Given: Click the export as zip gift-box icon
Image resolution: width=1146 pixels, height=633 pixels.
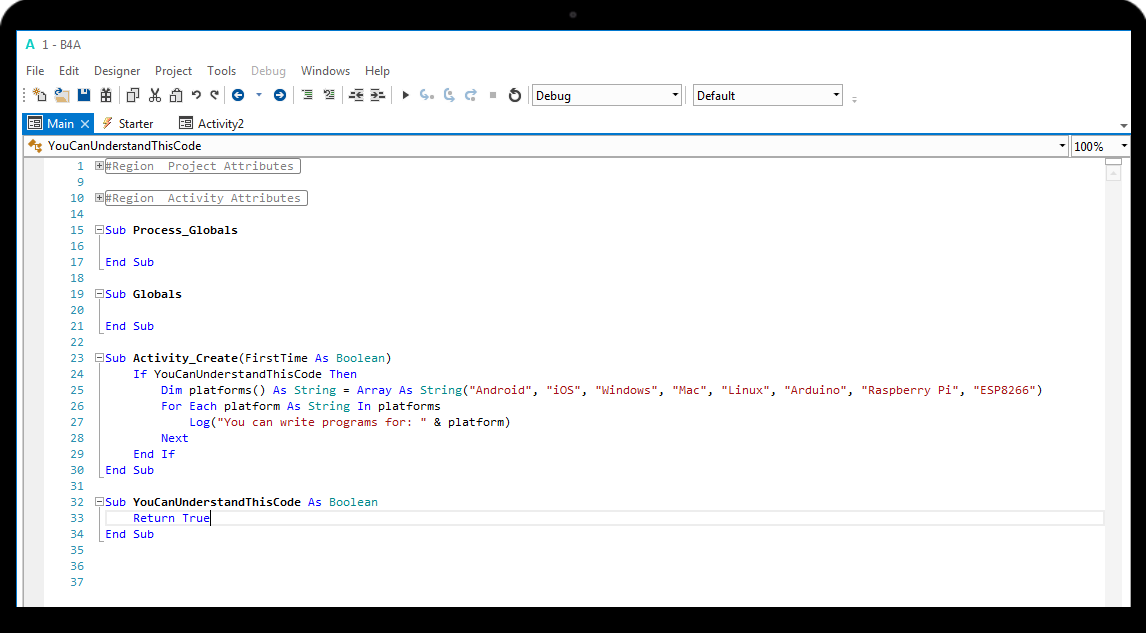Looking at the screenshot, I should (106, 95).
